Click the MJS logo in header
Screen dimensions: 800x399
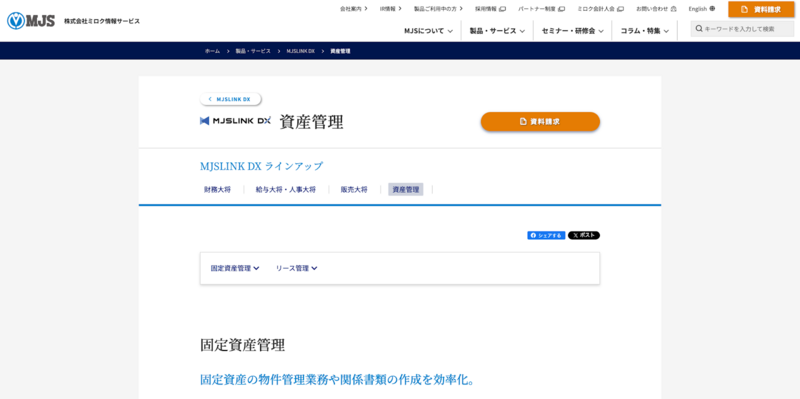pyautogui.click(x=31, y=21)
